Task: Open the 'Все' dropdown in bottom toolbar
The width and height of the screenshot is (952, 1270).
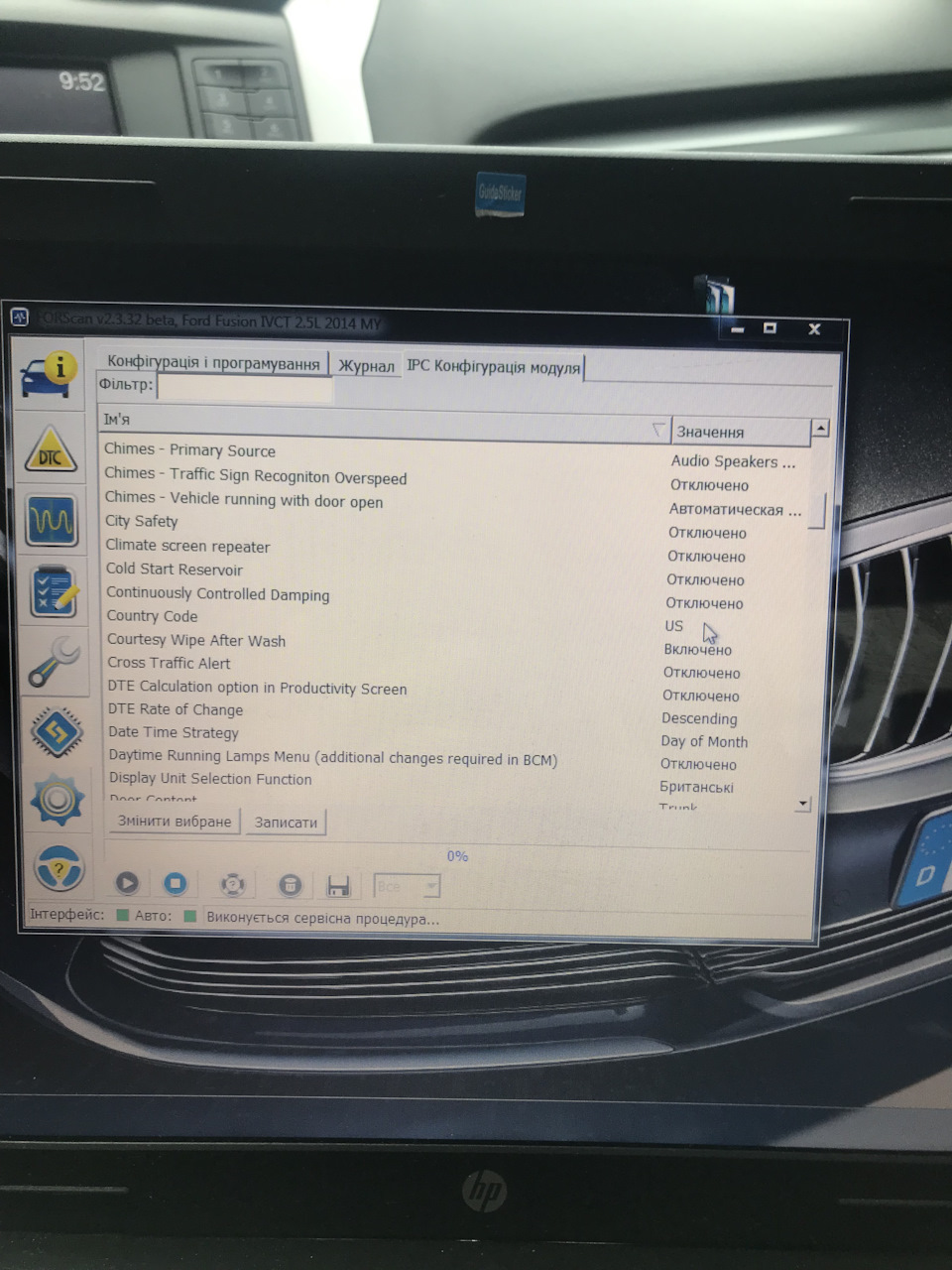Action: [x=407, y=886]
